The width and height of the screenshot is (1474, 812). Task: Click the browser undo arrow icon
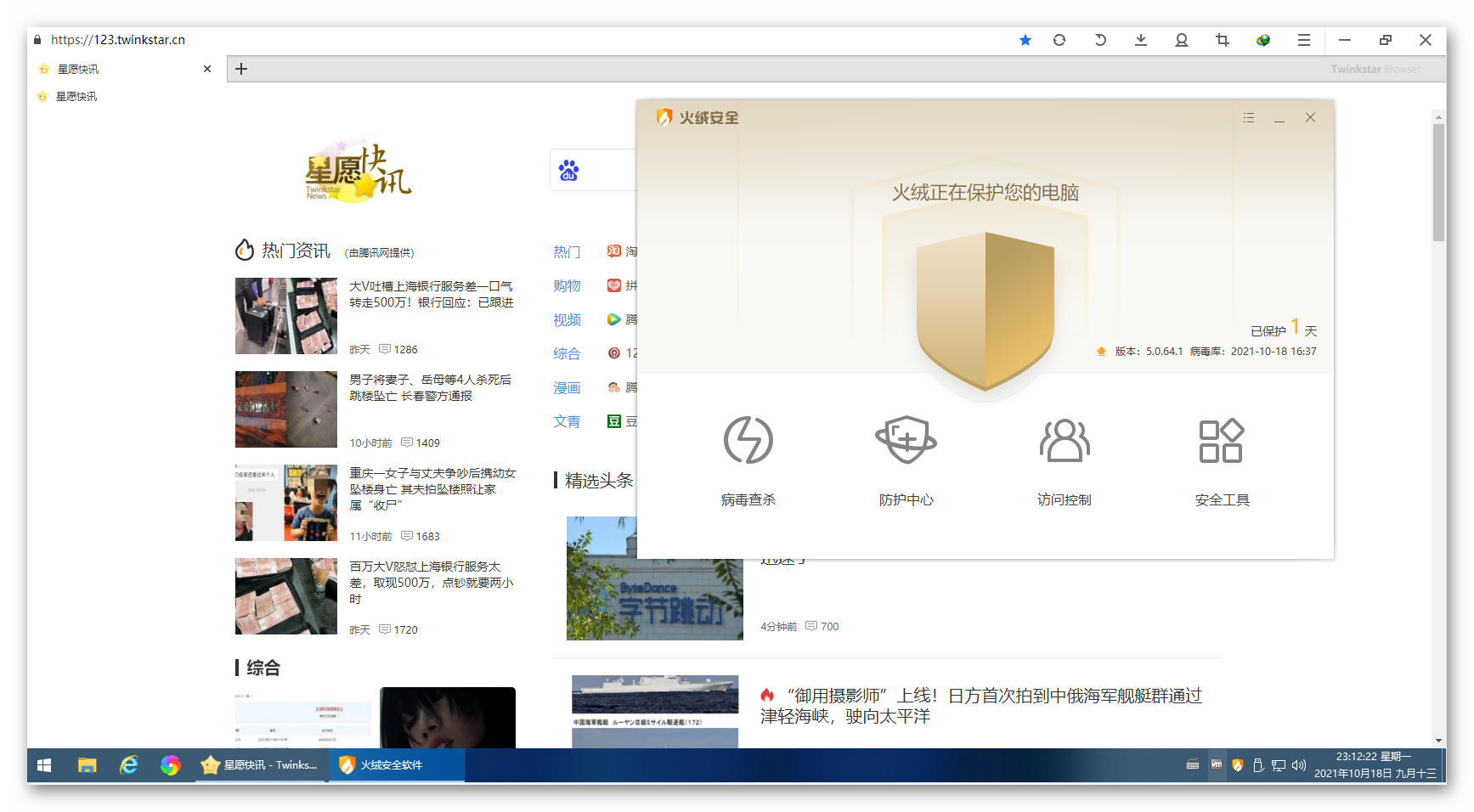point(1100,40)
